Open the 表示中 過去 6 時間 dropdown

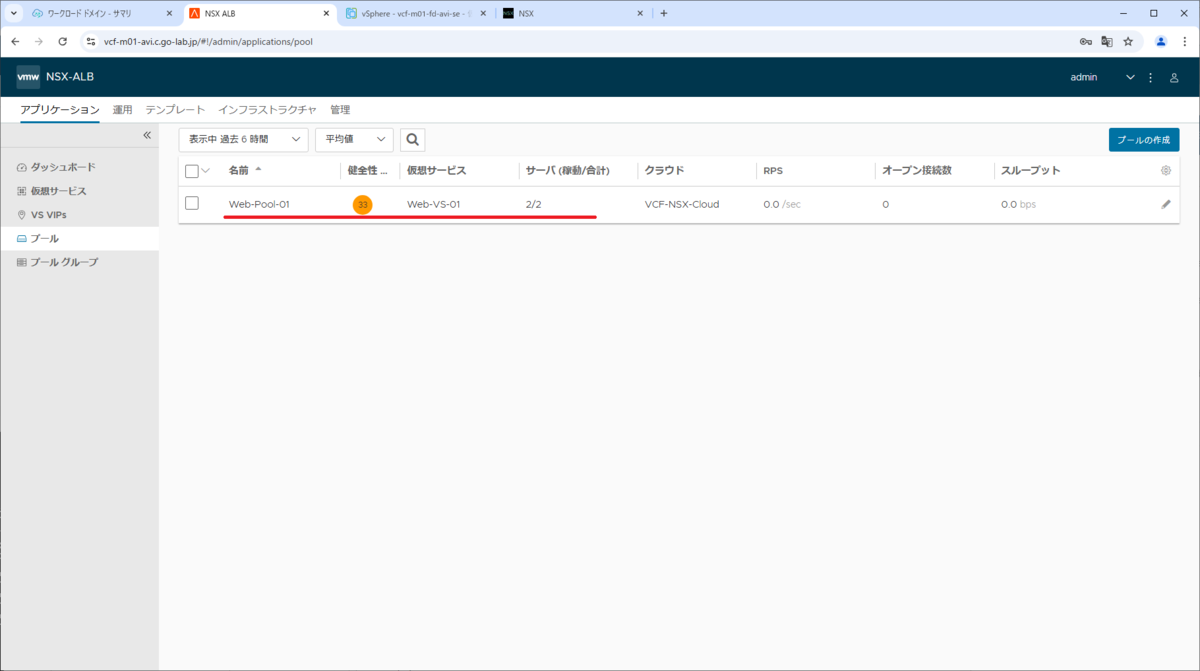coord(244,140)
